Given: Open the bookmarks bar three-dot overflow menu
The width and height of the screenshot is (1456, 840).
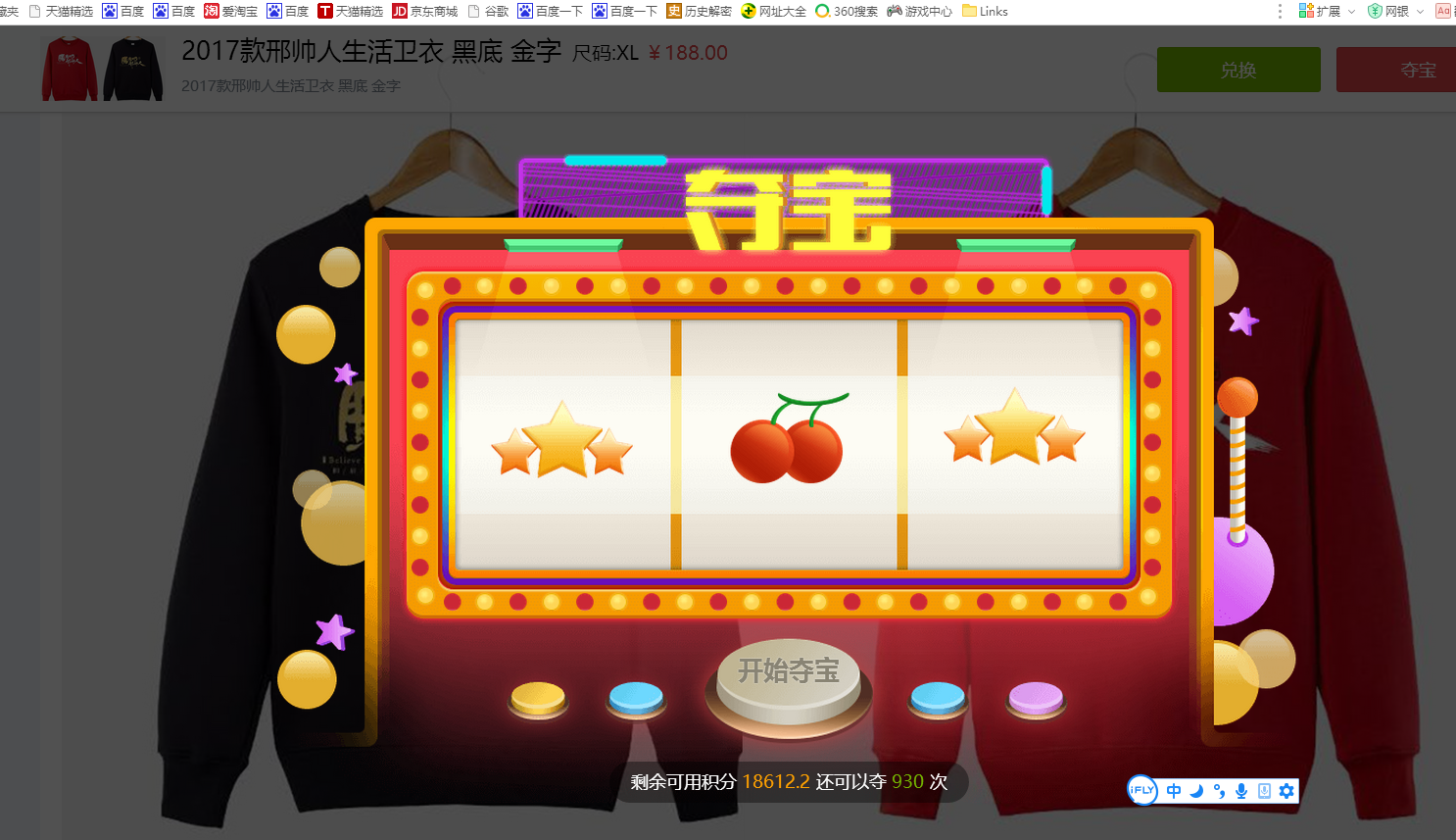Looking at the screenshot, I should (1280, 12).
